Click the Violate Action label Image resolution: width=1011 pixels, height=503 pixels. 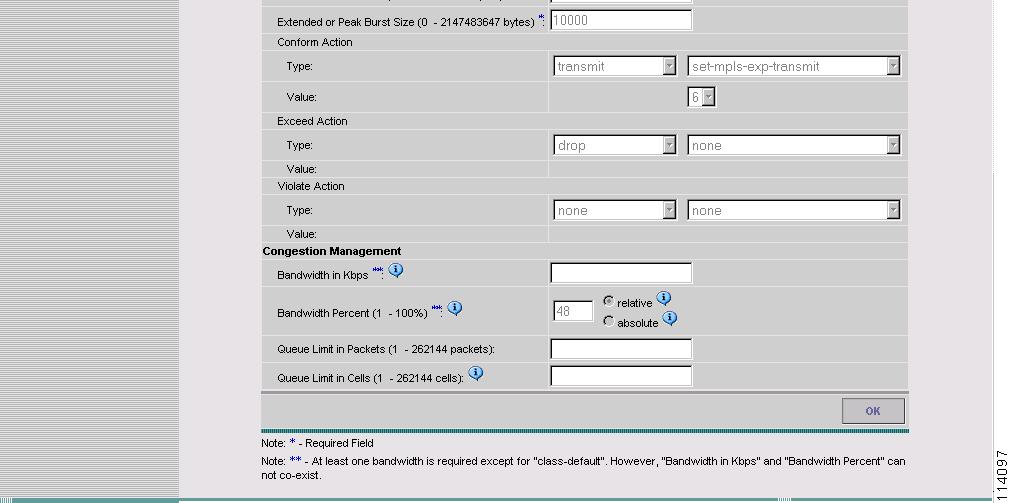click(x=311, y=186)
